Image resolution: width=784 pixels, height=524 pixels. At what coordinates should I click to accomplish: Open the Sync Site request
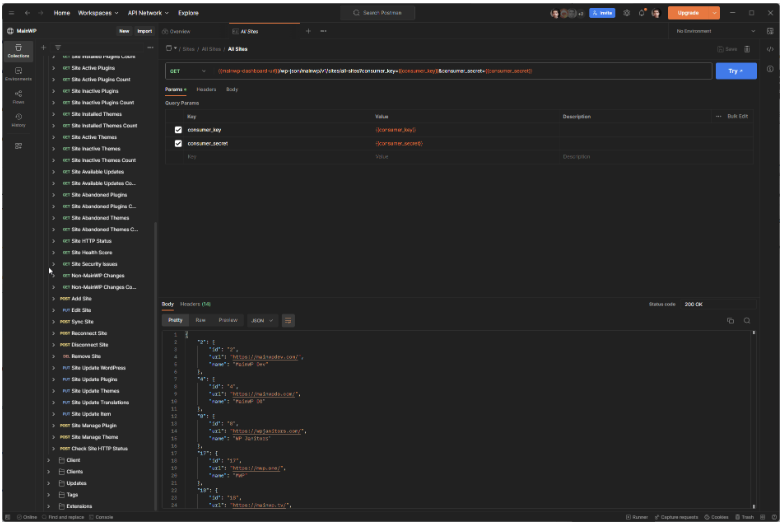(82, 322)
